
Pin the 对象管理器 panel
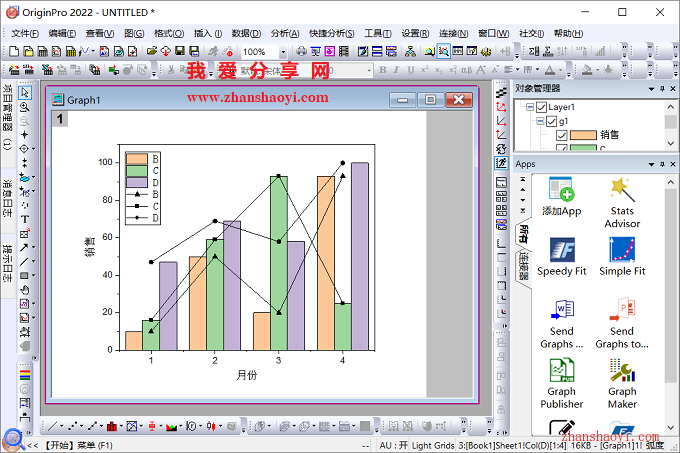click(662, 89)
